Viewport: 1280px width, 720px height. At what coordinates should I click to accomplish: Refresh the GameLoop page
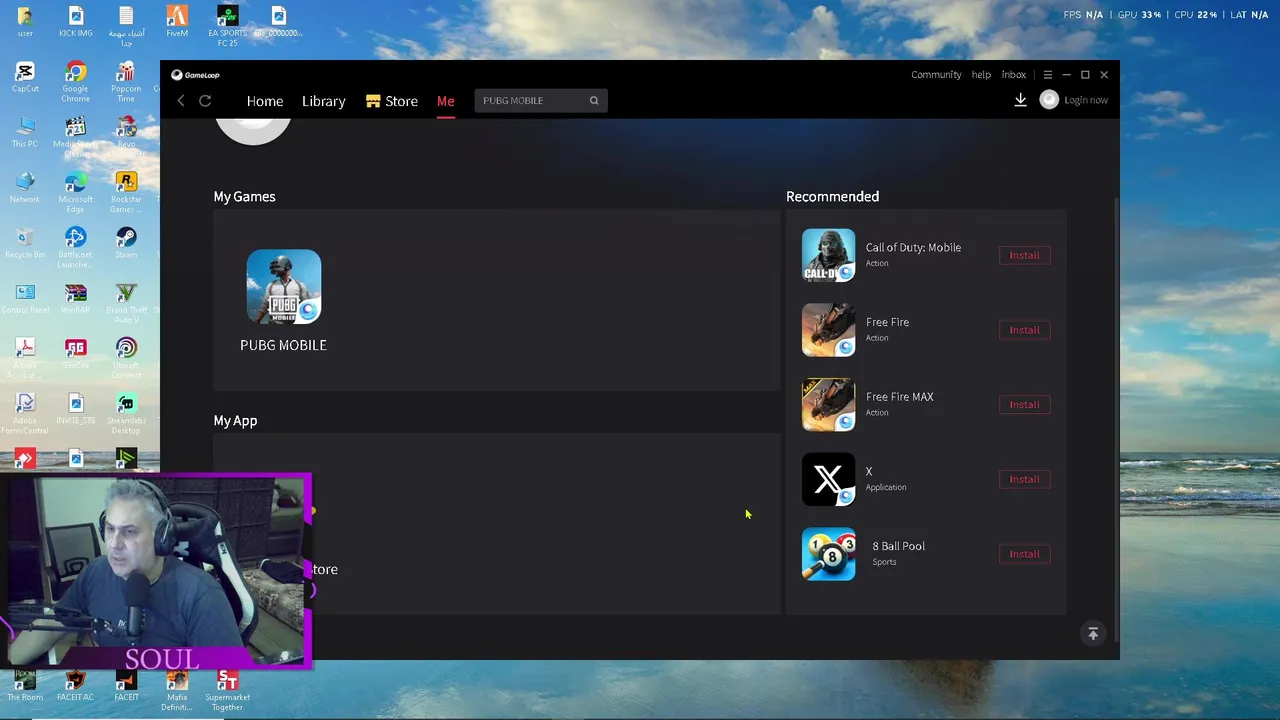(205, 101)
